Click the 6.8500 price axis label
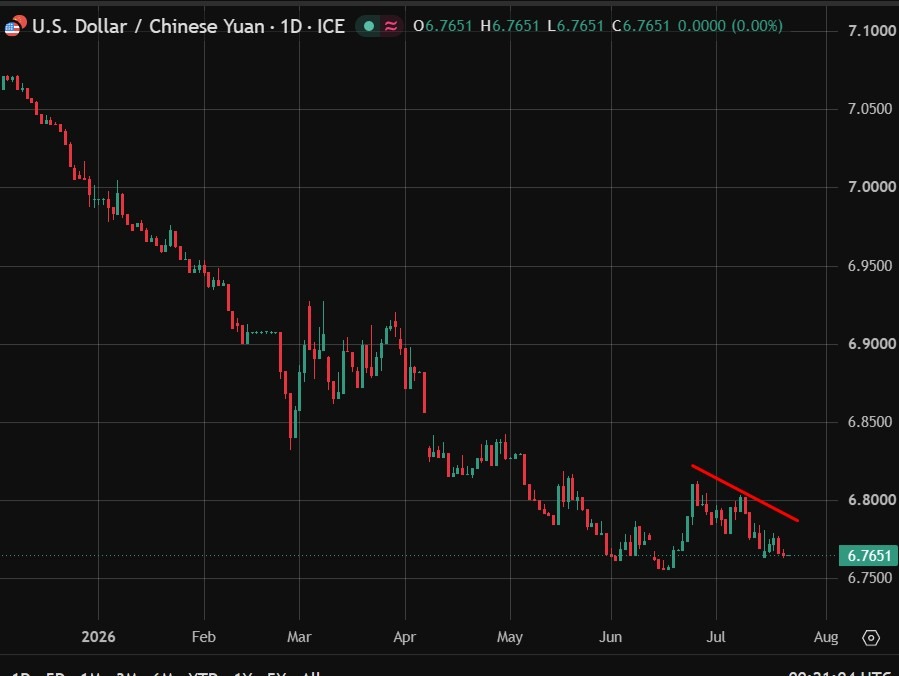 (x=870, y=422)
